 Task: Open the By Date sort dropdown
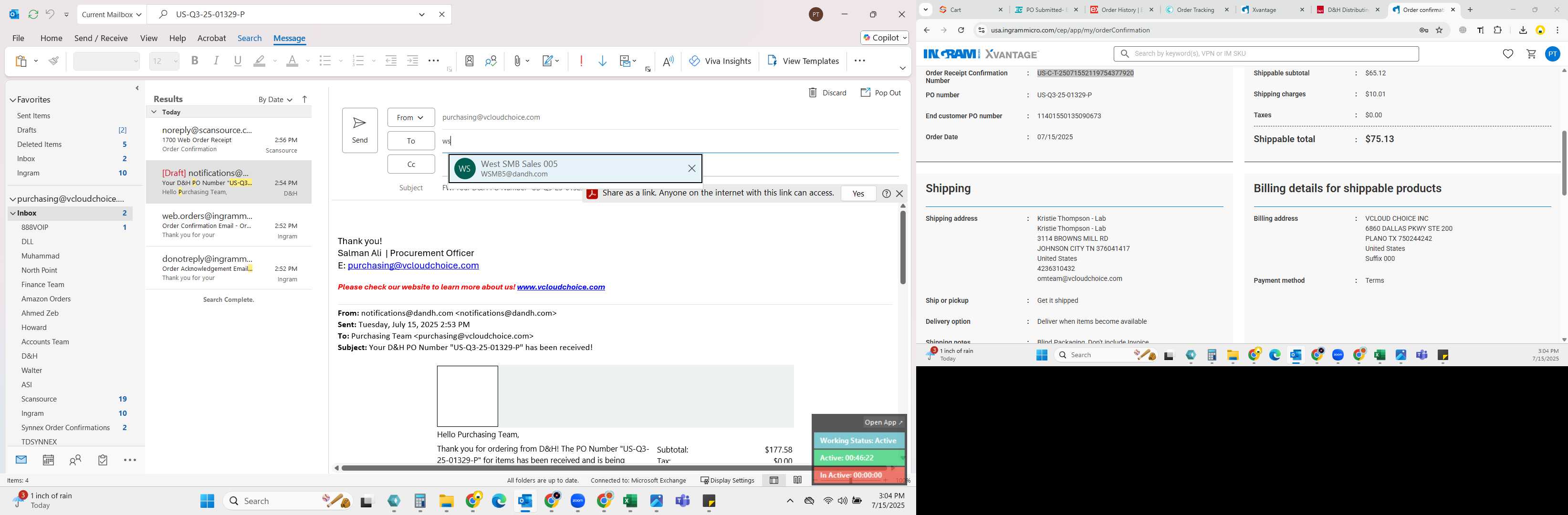(x=275, y=100)
